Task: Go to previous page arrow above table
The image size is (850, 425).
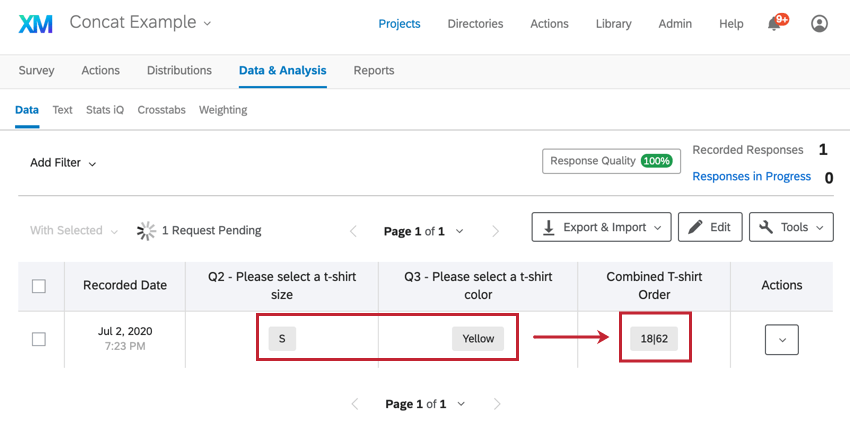Action: click(x=353, y=231)
